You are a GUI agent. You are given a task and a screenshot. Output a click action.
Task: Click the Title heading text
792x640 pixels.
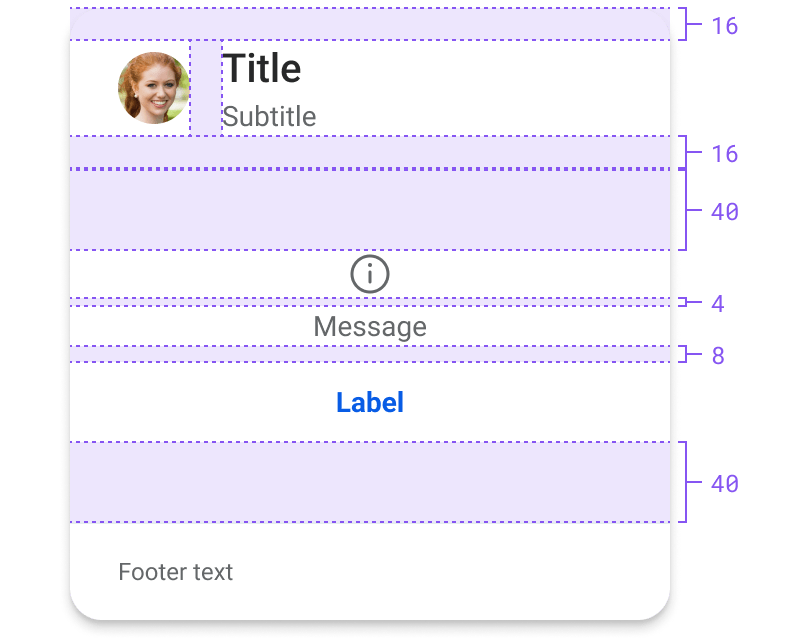click(x=262, y=68)
